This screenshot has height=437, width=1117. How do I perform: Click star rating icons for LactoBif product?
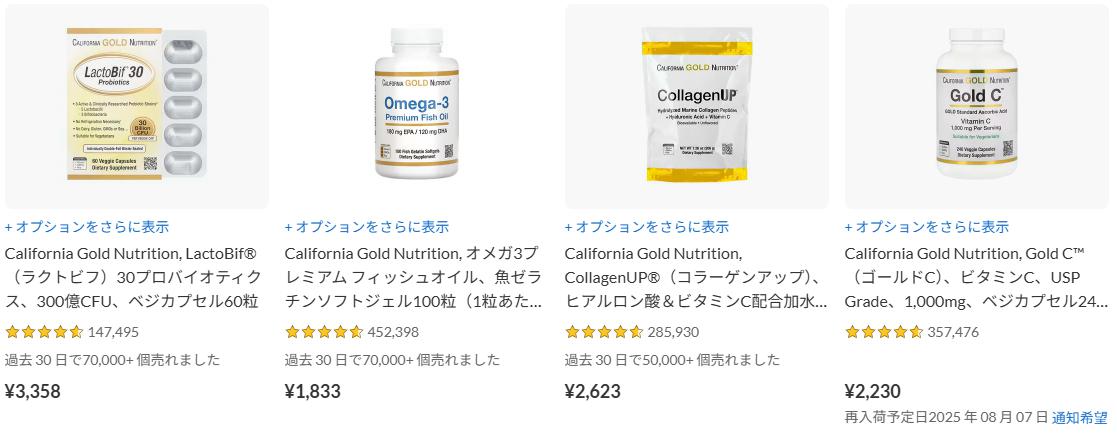[44, 331]
